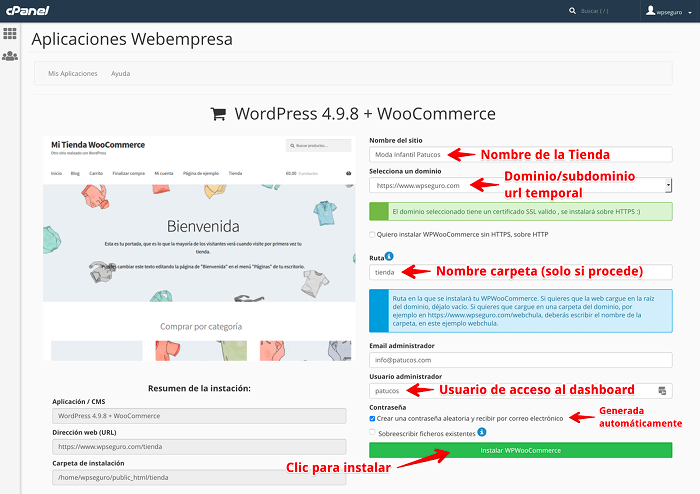Click the cPanel logo
Image resolution: width=700 pixels, height=494 pixels.
pyautogui.click(x=27, y=10)
